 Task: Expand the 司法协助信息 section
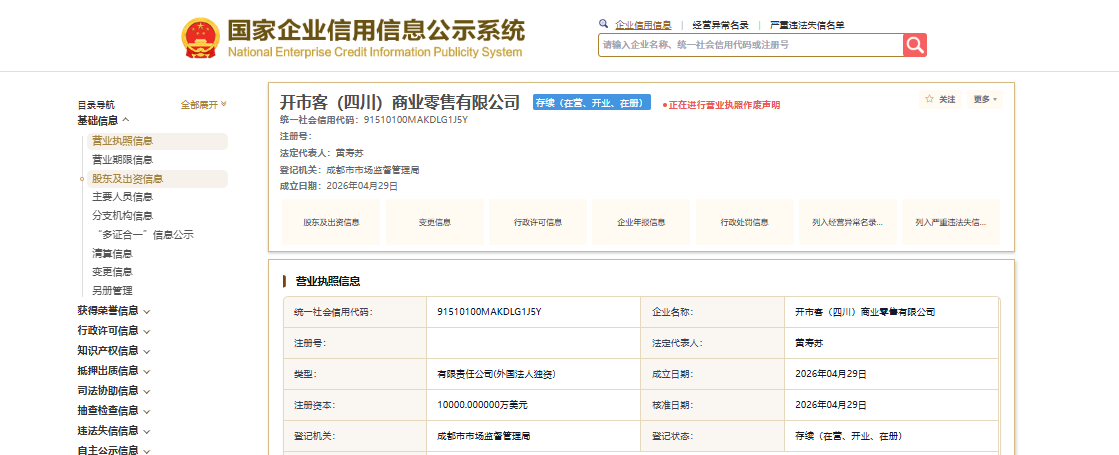tap(113, 391)
